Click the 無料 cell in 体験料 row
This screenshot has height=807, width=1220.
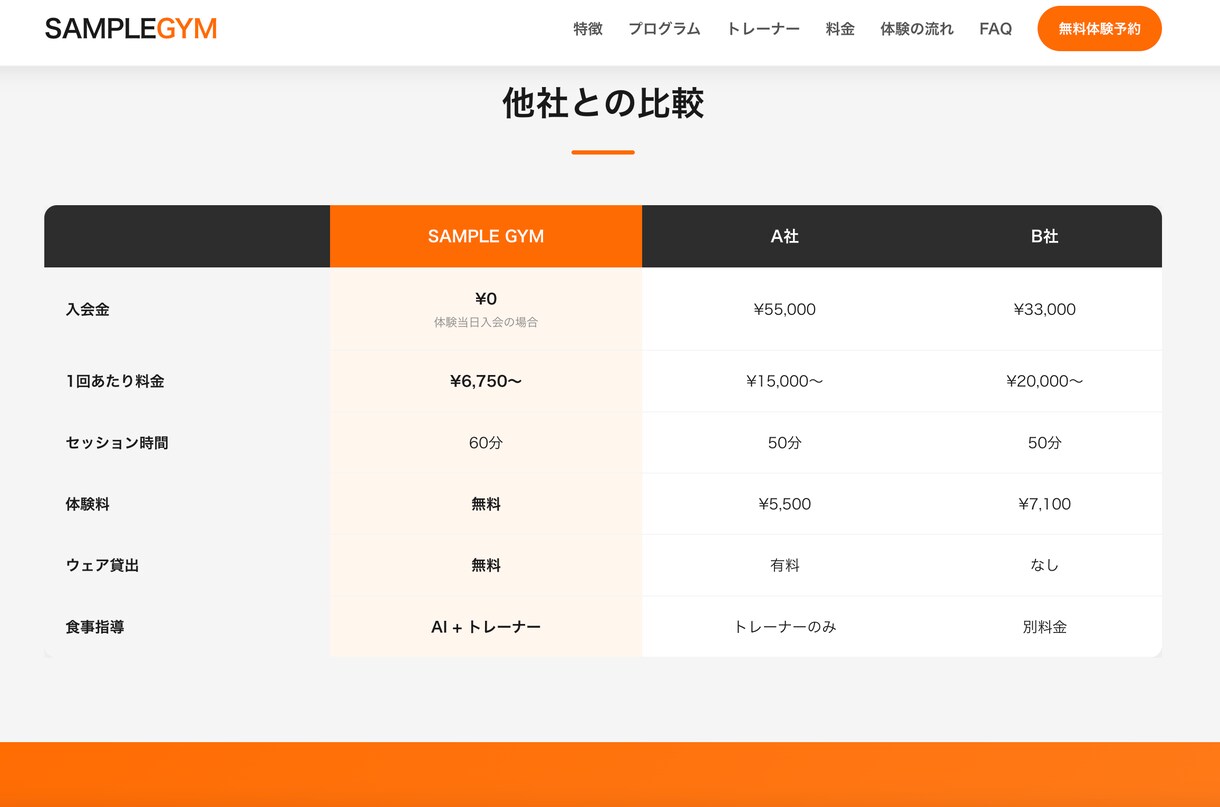[486, 504]
